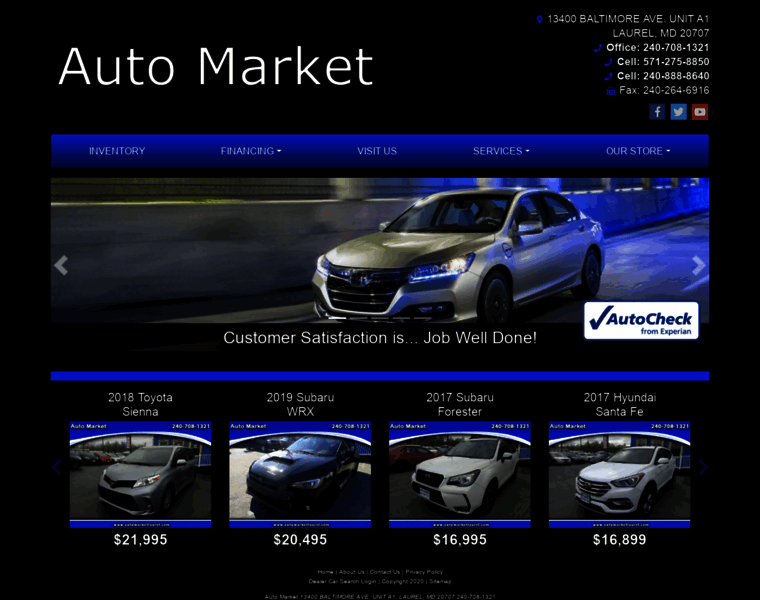Expand the Services dropdown menu

point(501,151)
